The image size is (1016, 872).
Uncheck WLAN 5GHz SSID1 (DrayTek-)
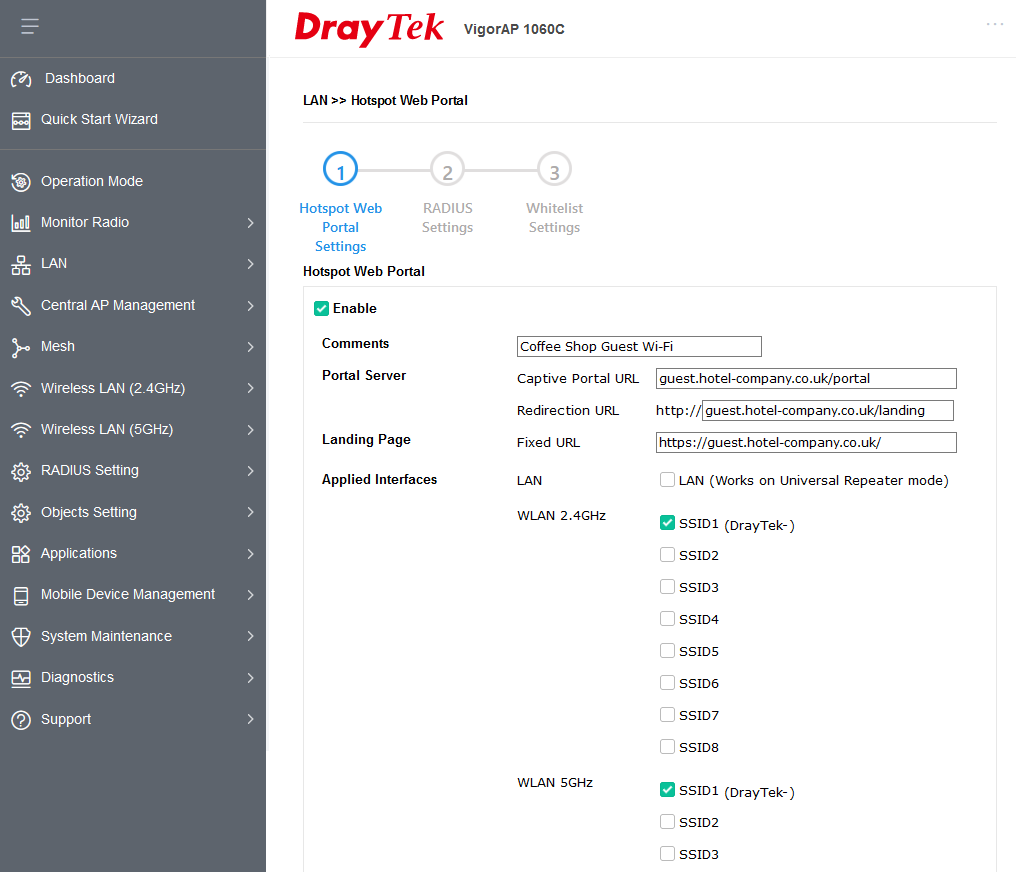(667, 789)
